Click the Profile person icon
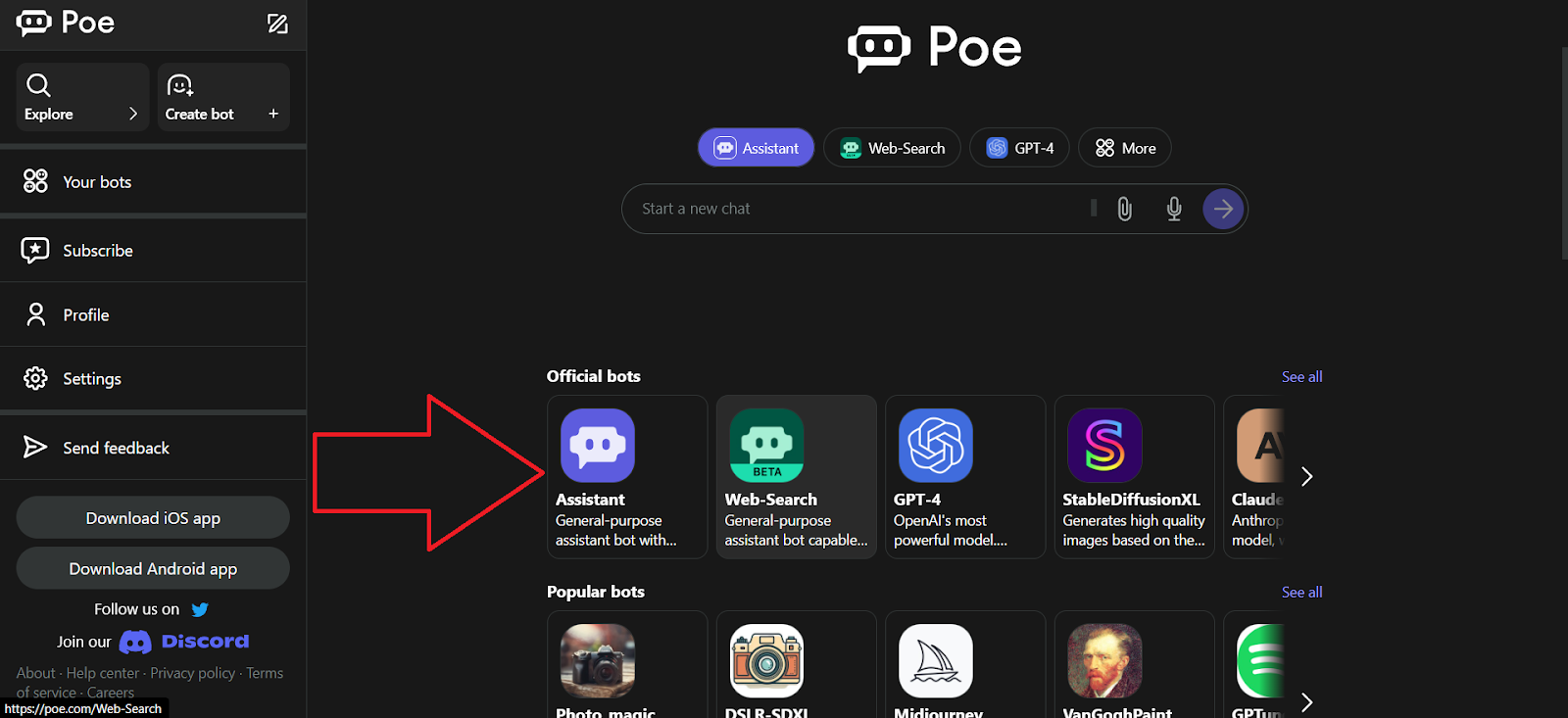Viewport: 1568px width, 718px height. coord(36,314)
